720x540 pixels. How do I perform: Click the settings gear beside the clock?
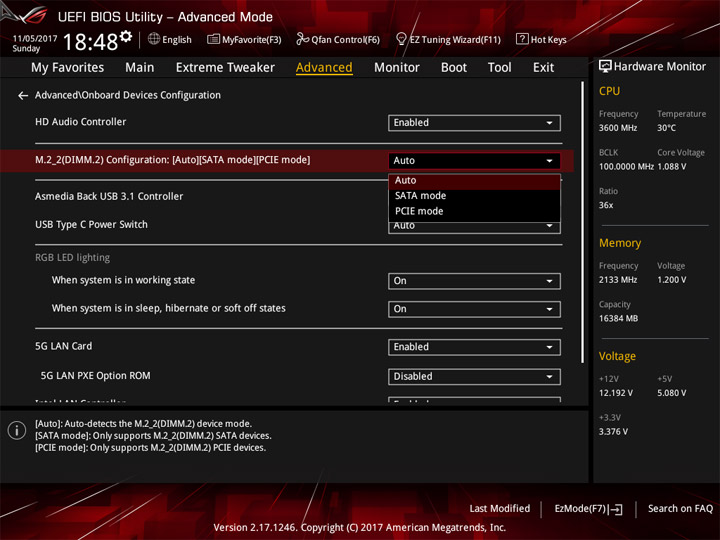pyautogui.click(x=126, y=36)
